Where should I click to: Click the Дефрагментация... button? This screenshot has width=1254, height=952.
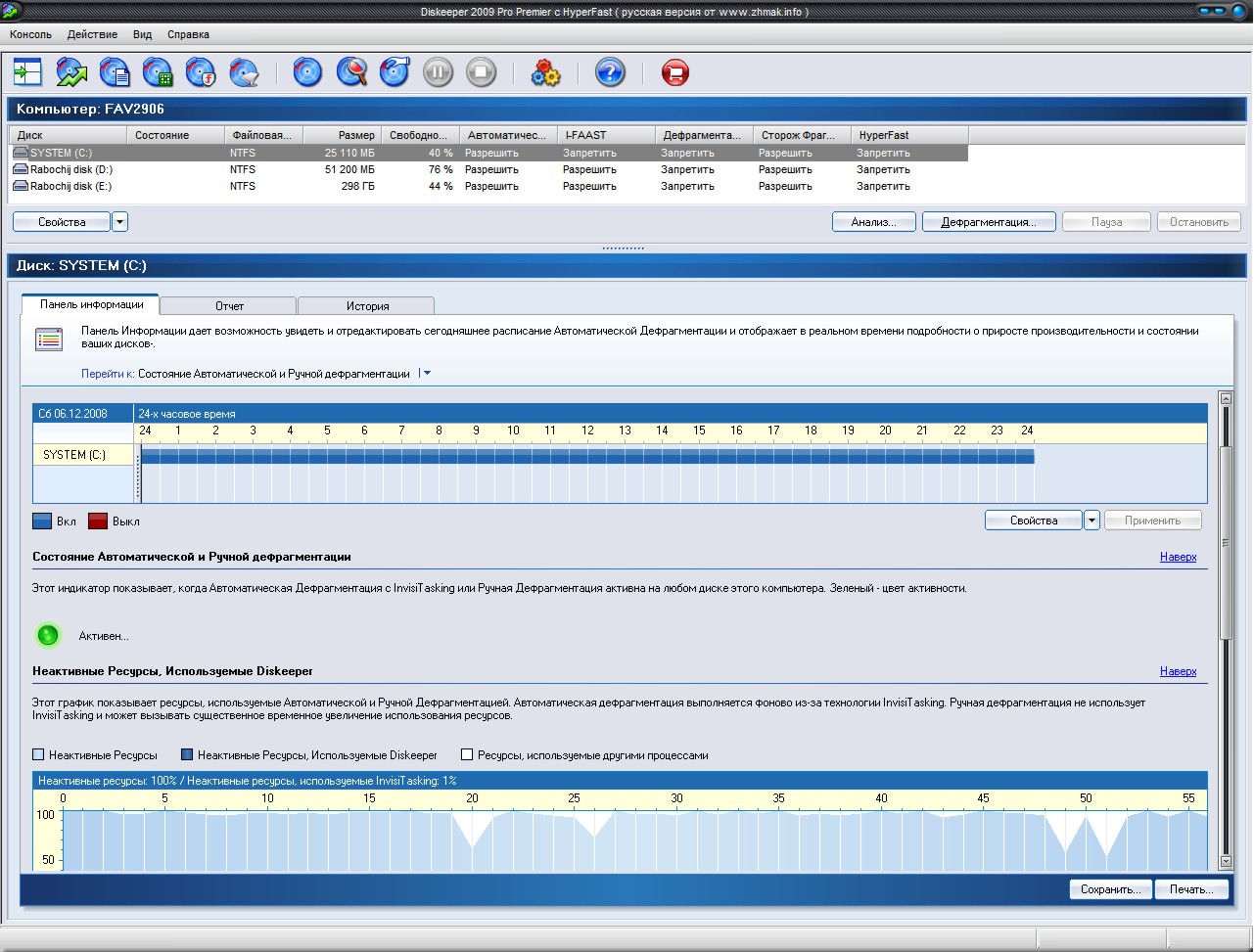click(x=989, y=222)
